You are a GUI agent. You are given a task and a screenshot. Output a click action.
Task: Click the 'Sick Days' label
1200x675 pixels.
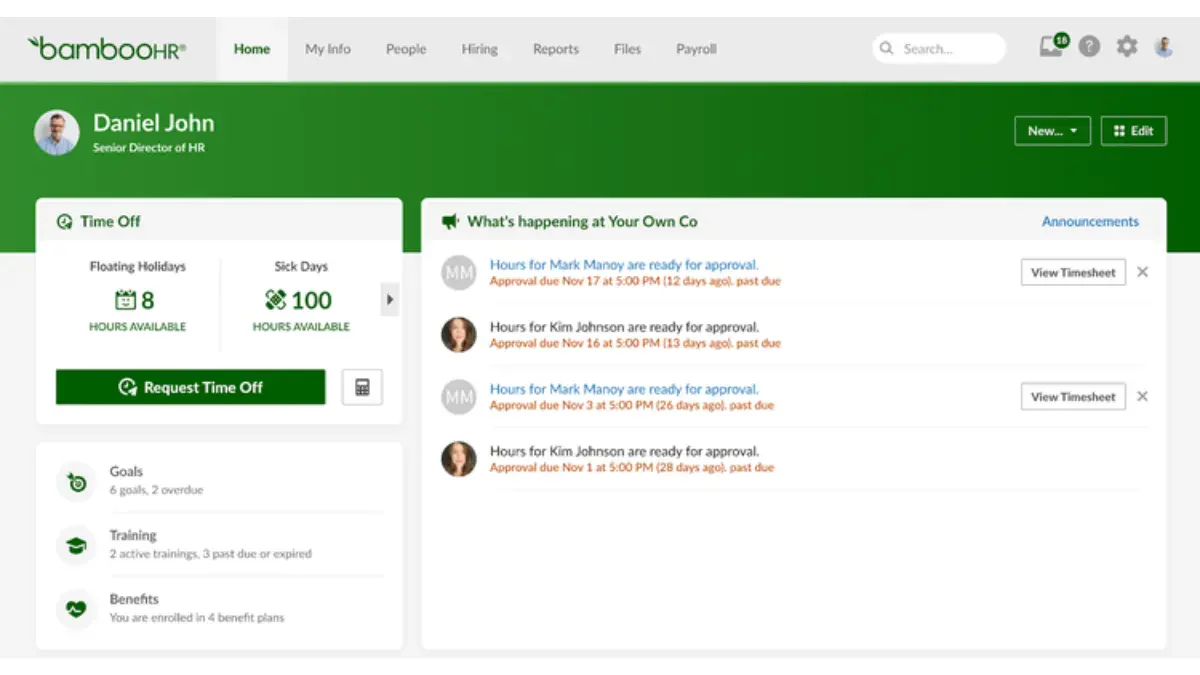[x=301, y=266]
